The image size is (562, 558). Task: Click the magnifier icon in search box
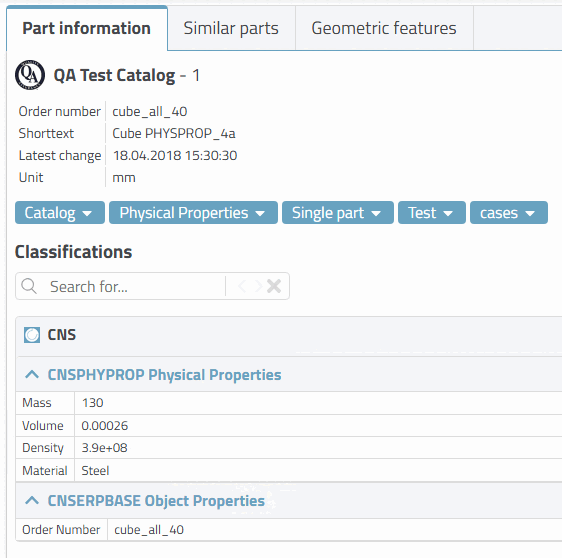click(29, 286)
